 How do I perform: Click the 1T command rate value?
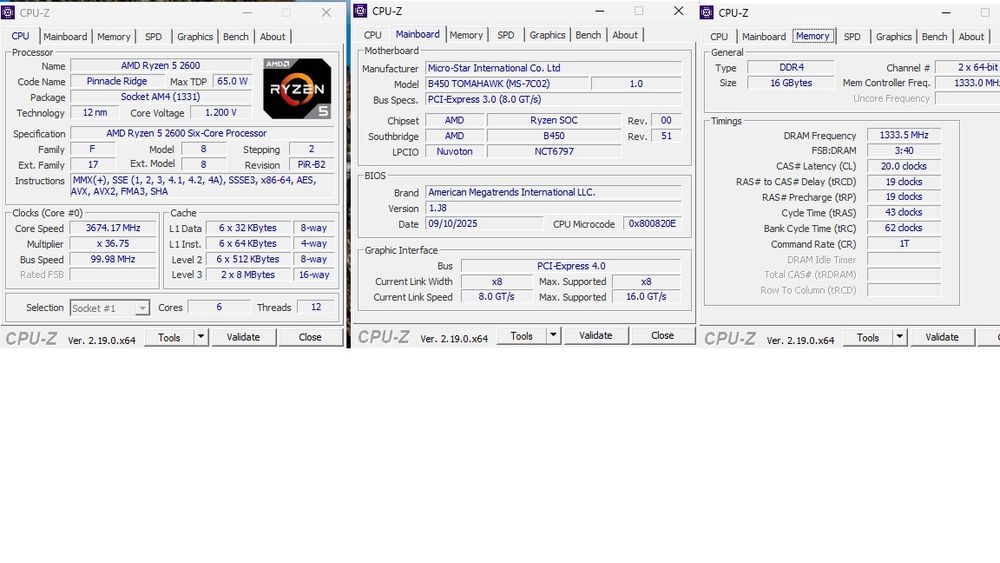[x=904, y=244]
